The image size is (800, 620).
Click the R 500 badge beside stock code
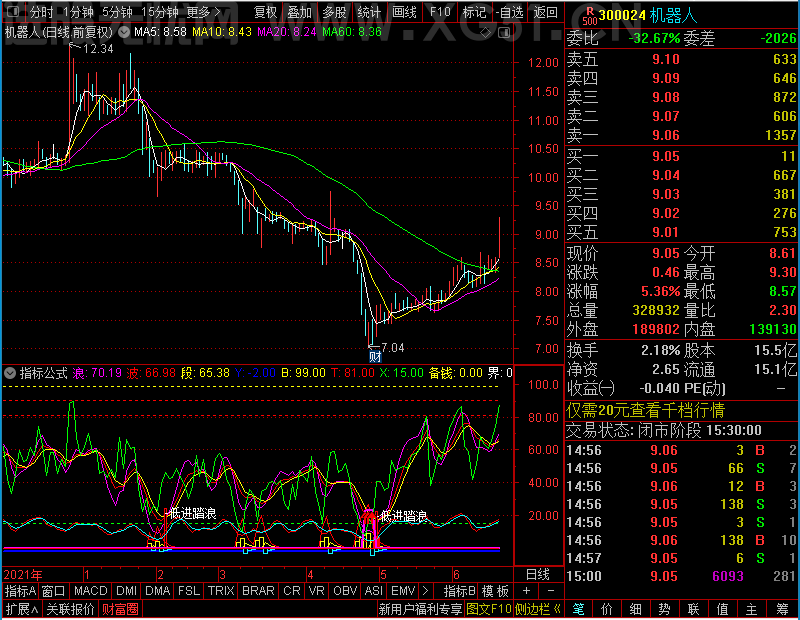(589, 16)
